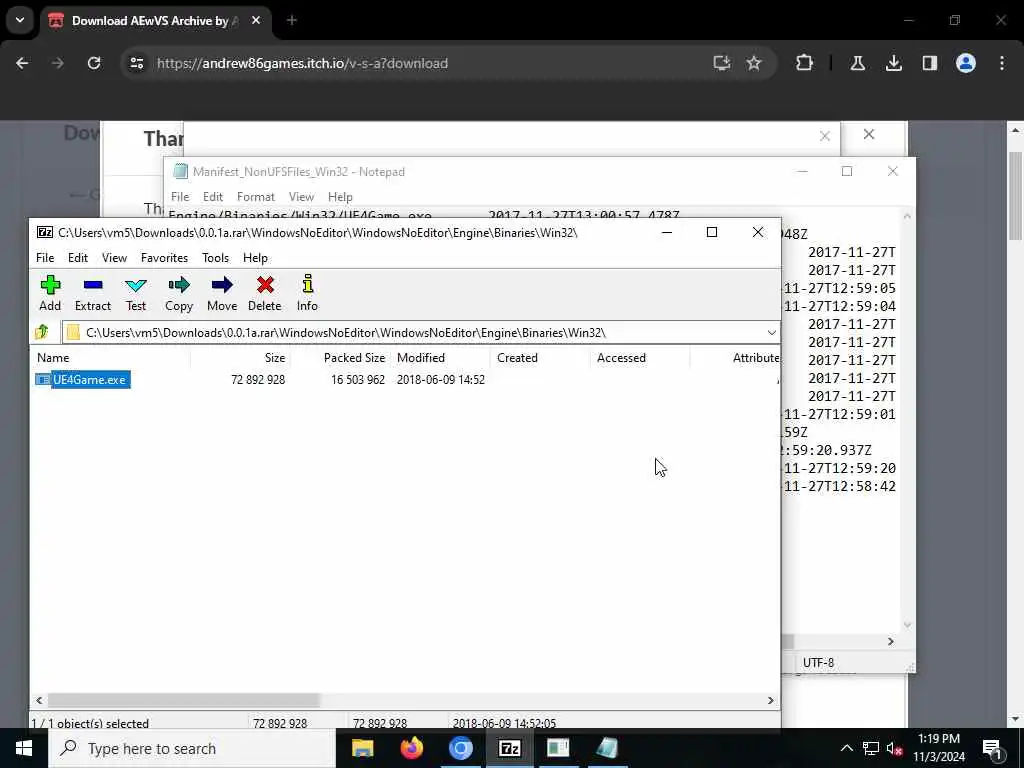The height and width of the screenshot is (768, 1024).
Task: Open the Edit menu in 7-Zip
Action: 78,258
